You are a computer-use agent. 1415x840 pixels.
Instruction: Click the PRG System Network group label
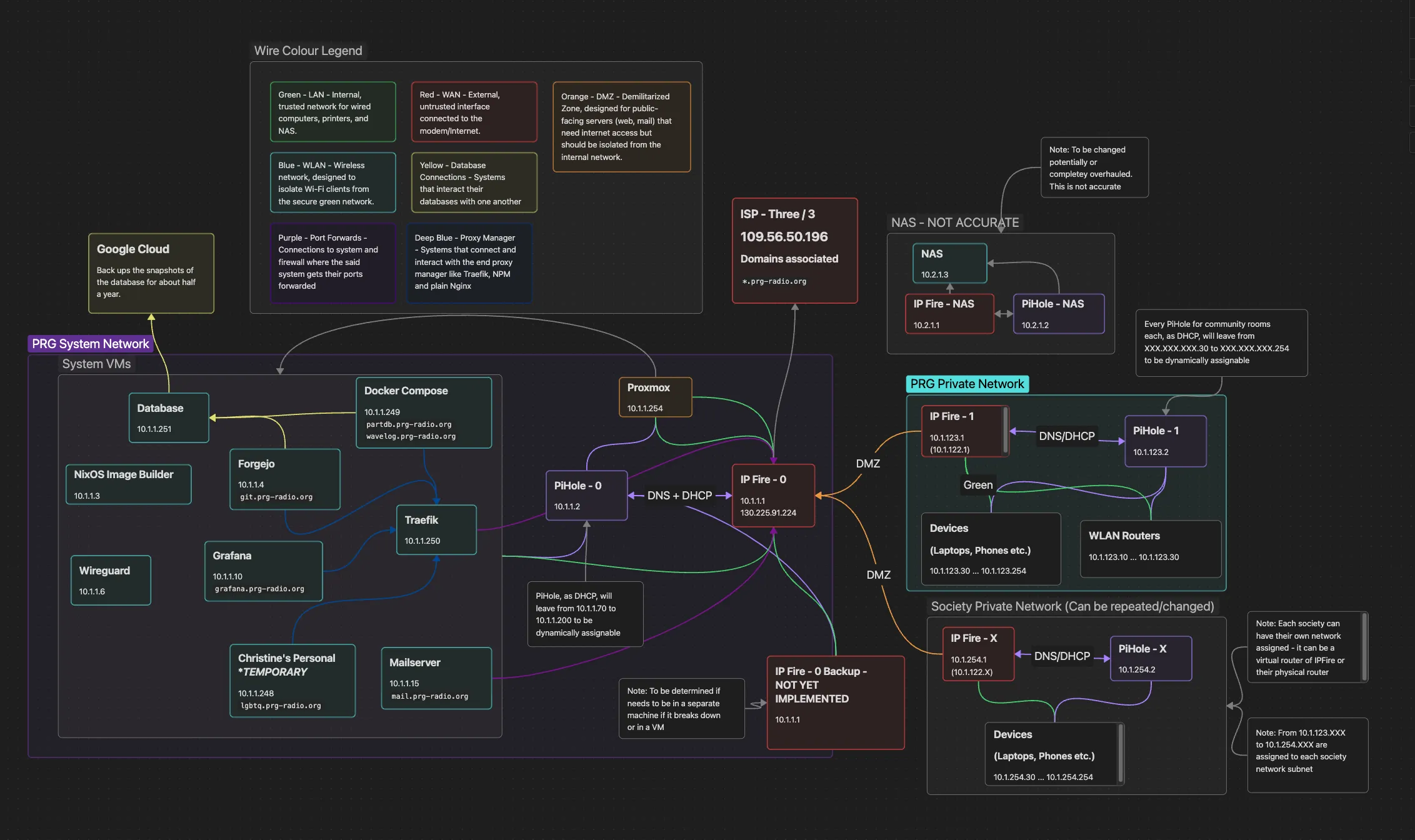91,344
